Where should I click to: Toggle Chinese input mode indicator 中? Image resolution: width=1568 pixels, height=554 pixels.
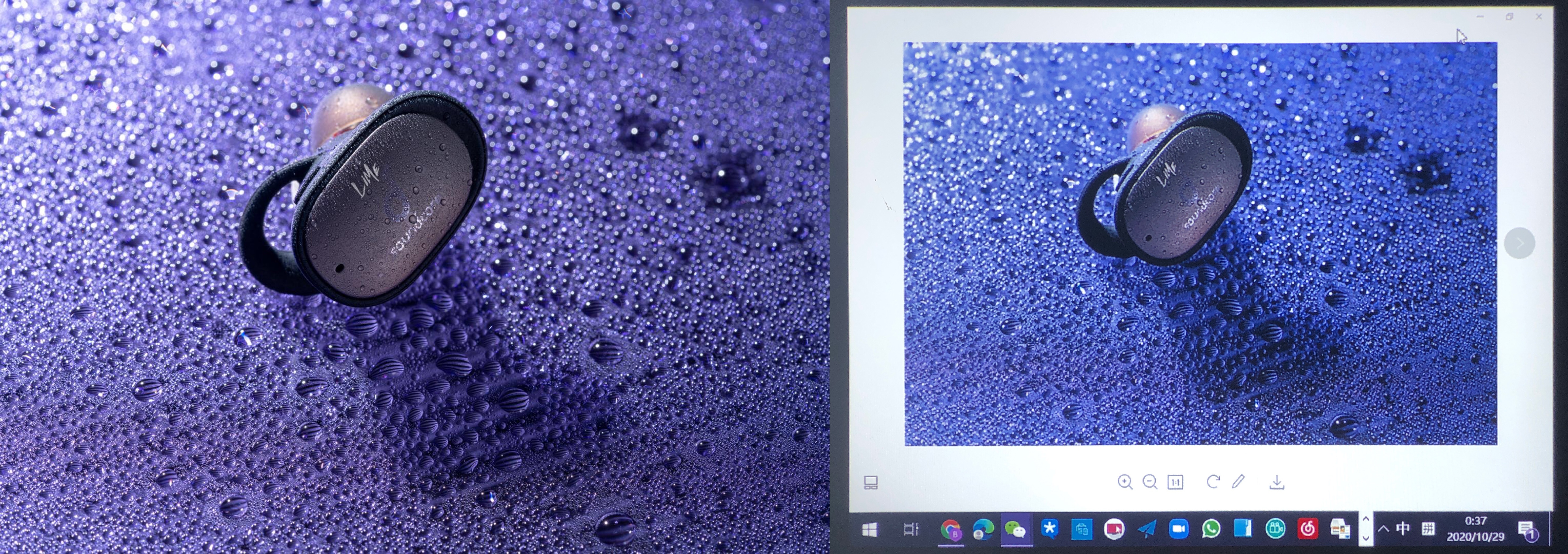pyautogui.click(x=1403, y=528)
